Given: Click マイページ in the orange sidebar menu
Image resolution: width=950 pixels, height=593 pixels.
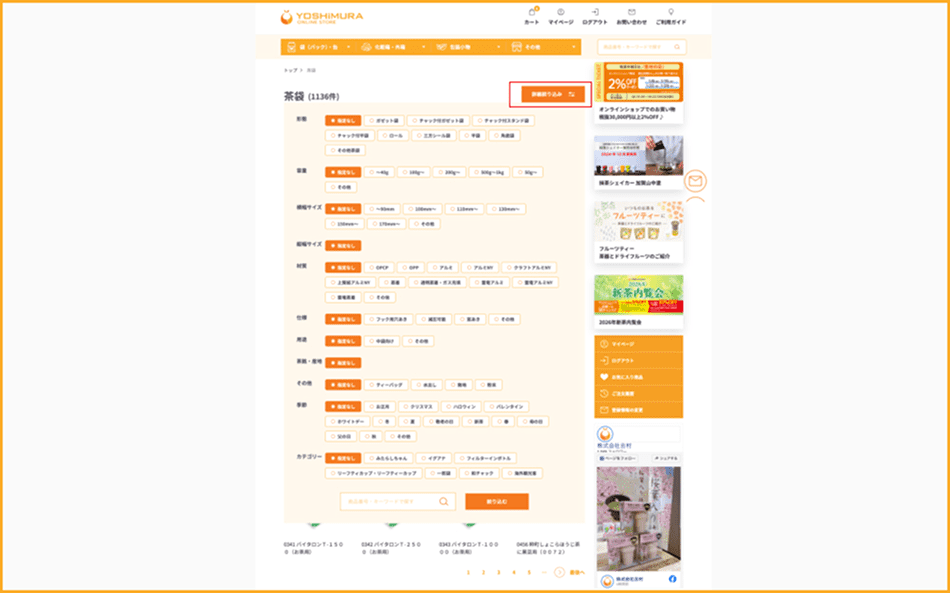Looking at the screenshot, I should click(638, 344).
